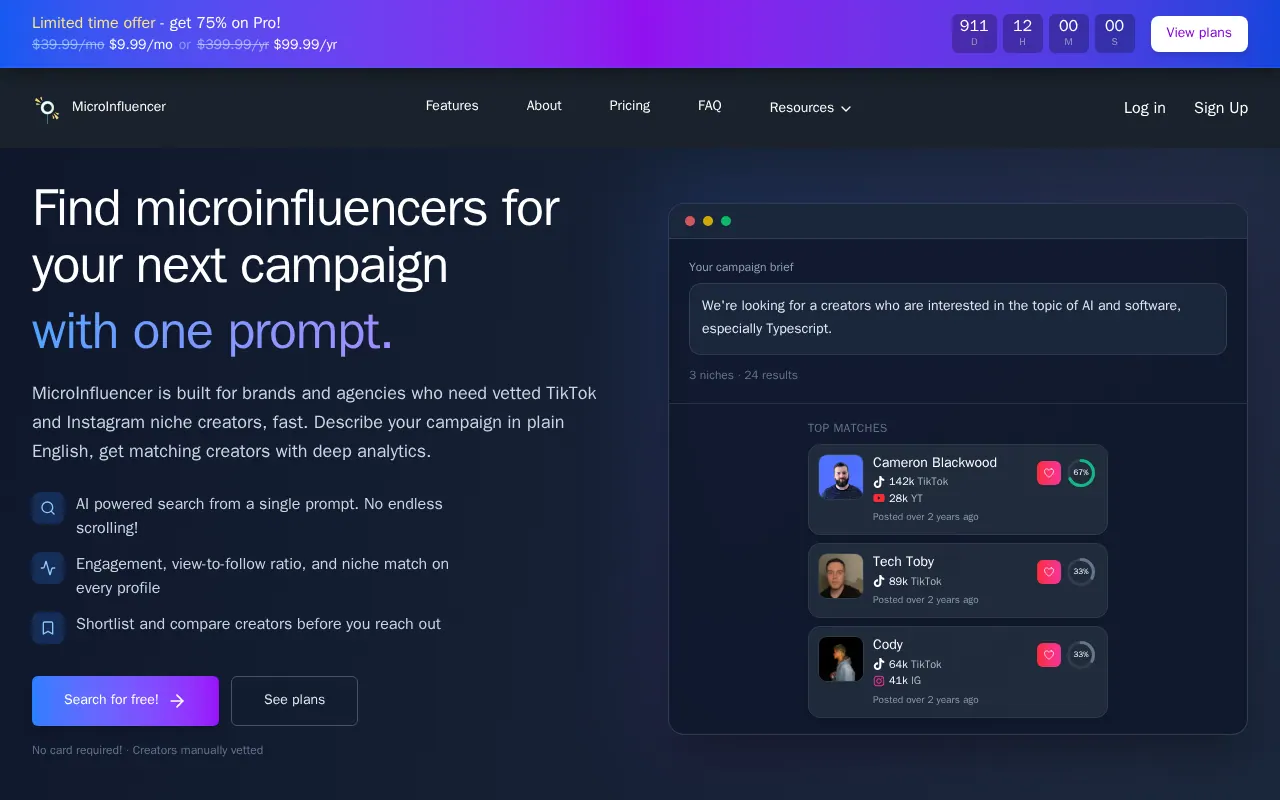Click the arrow in Search for free button

point(177,701)
